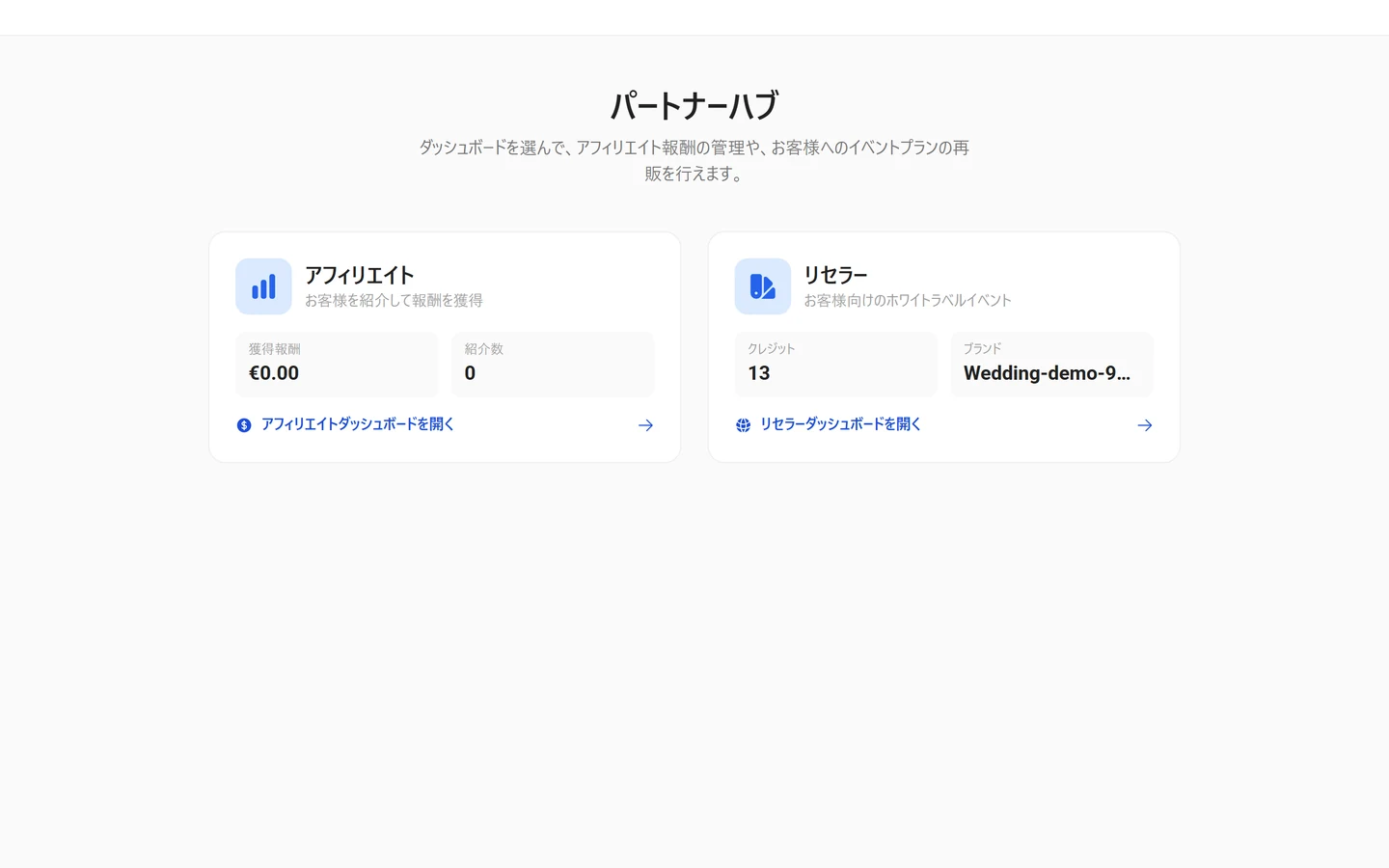Viewport: 1389px width, 868px height.
Task: Click the 獲得報酬 value €0.00
Action: (274, 373)
